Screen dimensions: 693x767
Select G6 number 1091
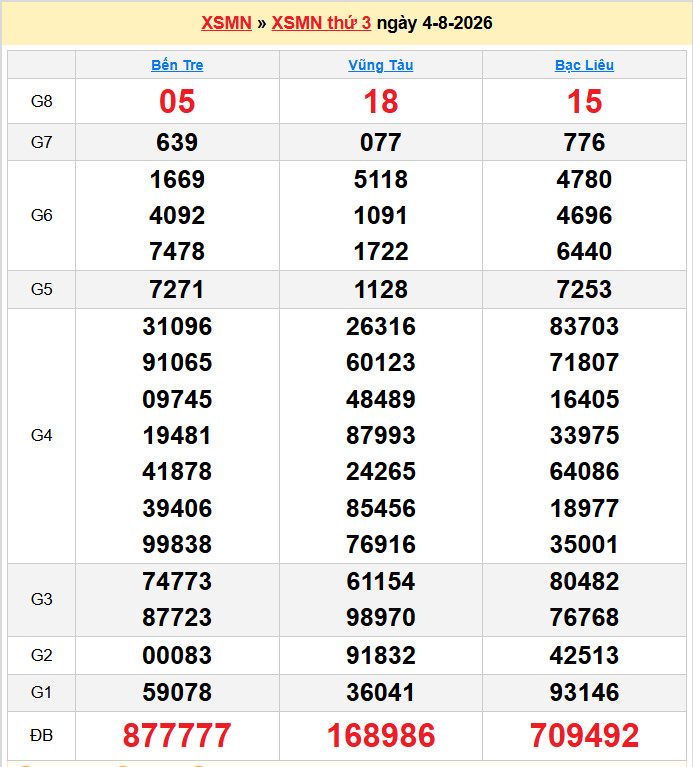click(380, 215)
